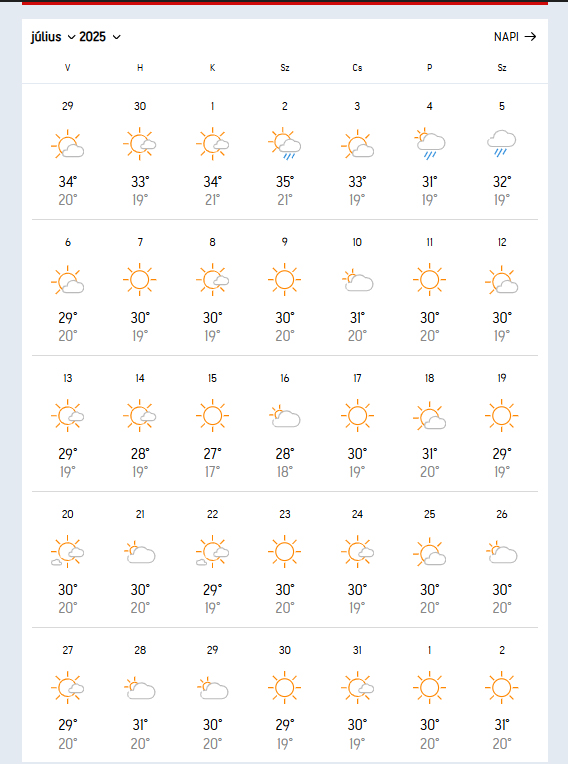Click the rain cloud icon on July 4
This screenshot has height=764, width=568.
point(429,144)
